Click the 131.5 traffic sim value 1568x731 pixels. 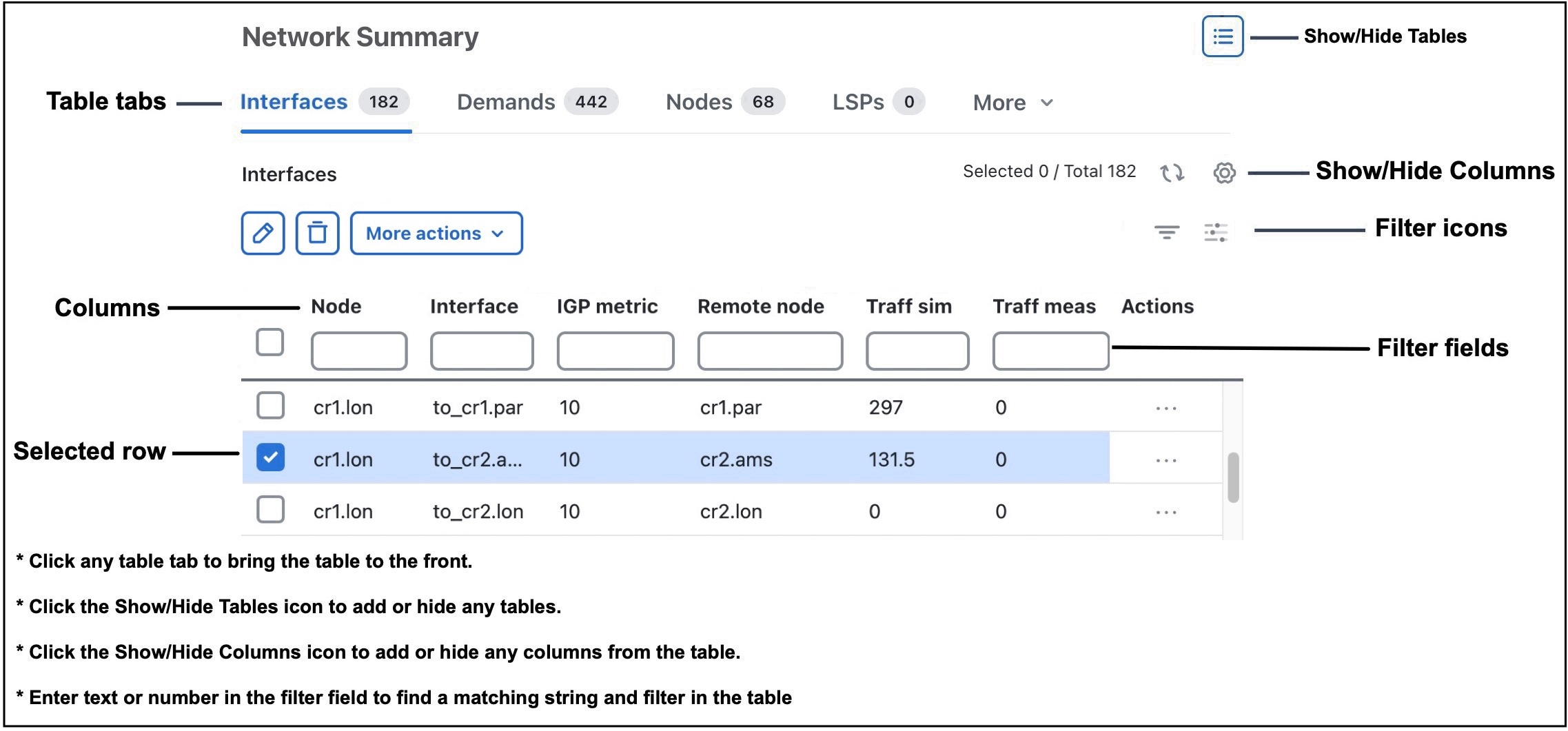pyautogui.click(x=892, y=460)
